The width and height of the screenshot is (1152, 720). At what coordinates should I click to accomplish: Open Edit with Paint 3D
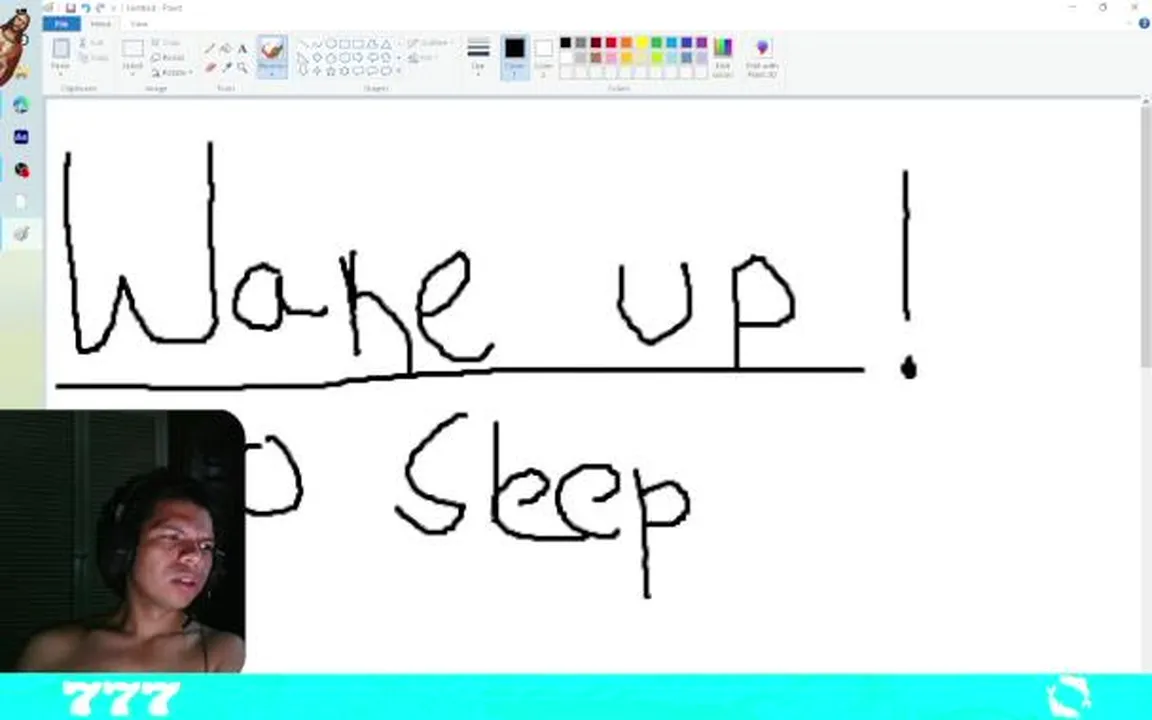tap(762, 57)
